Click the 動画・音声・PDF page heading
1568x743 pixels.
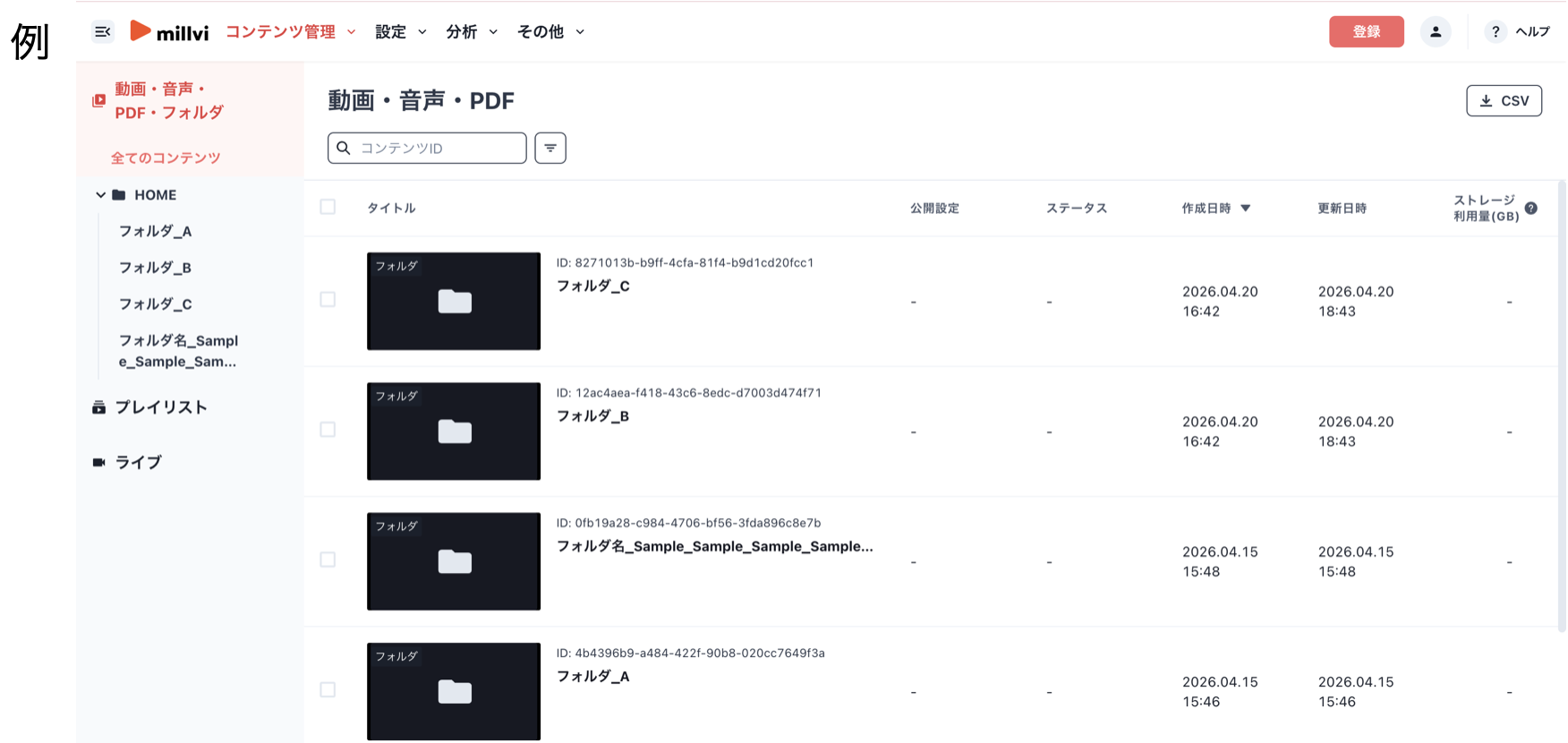(x=421, y=100)
